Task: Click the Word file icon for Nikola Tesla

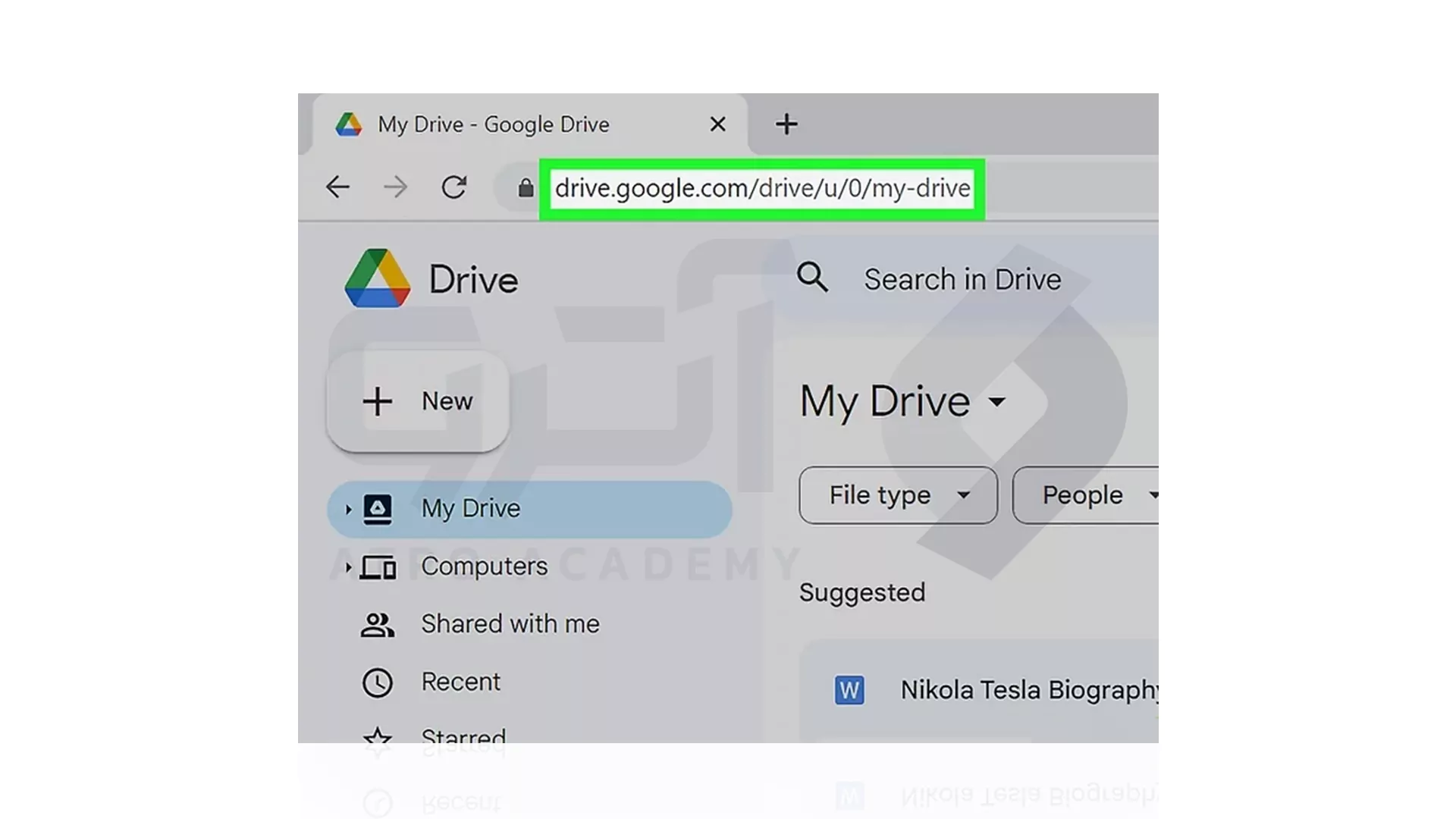Action: tap(849, 690)
